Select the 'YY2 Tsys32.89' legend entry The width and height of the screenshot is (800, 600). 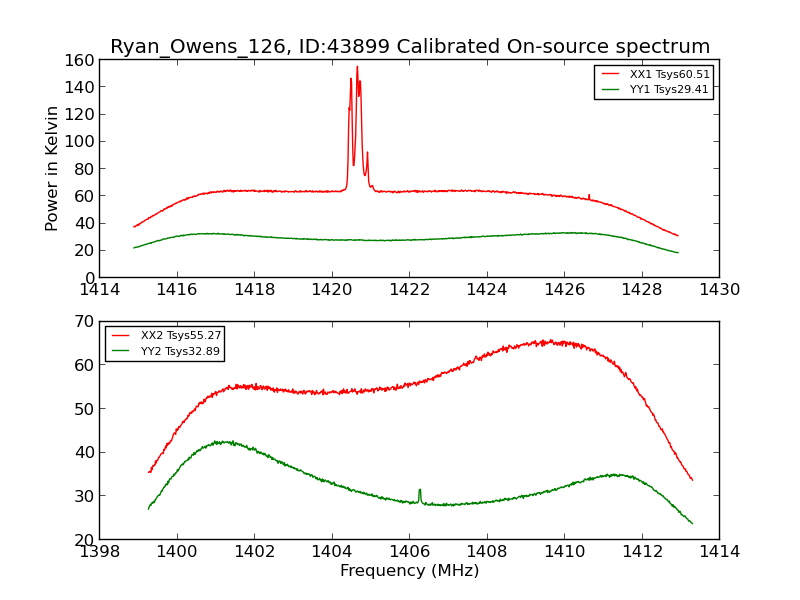pos(166,351)
